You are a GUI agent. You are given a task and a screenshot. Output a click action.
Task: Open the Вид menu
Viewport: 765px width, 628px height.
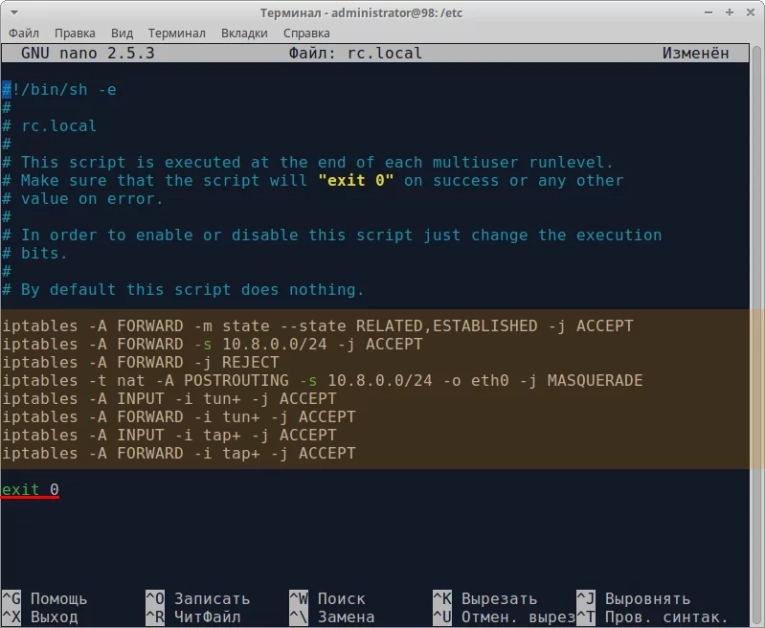click(122, 33)
